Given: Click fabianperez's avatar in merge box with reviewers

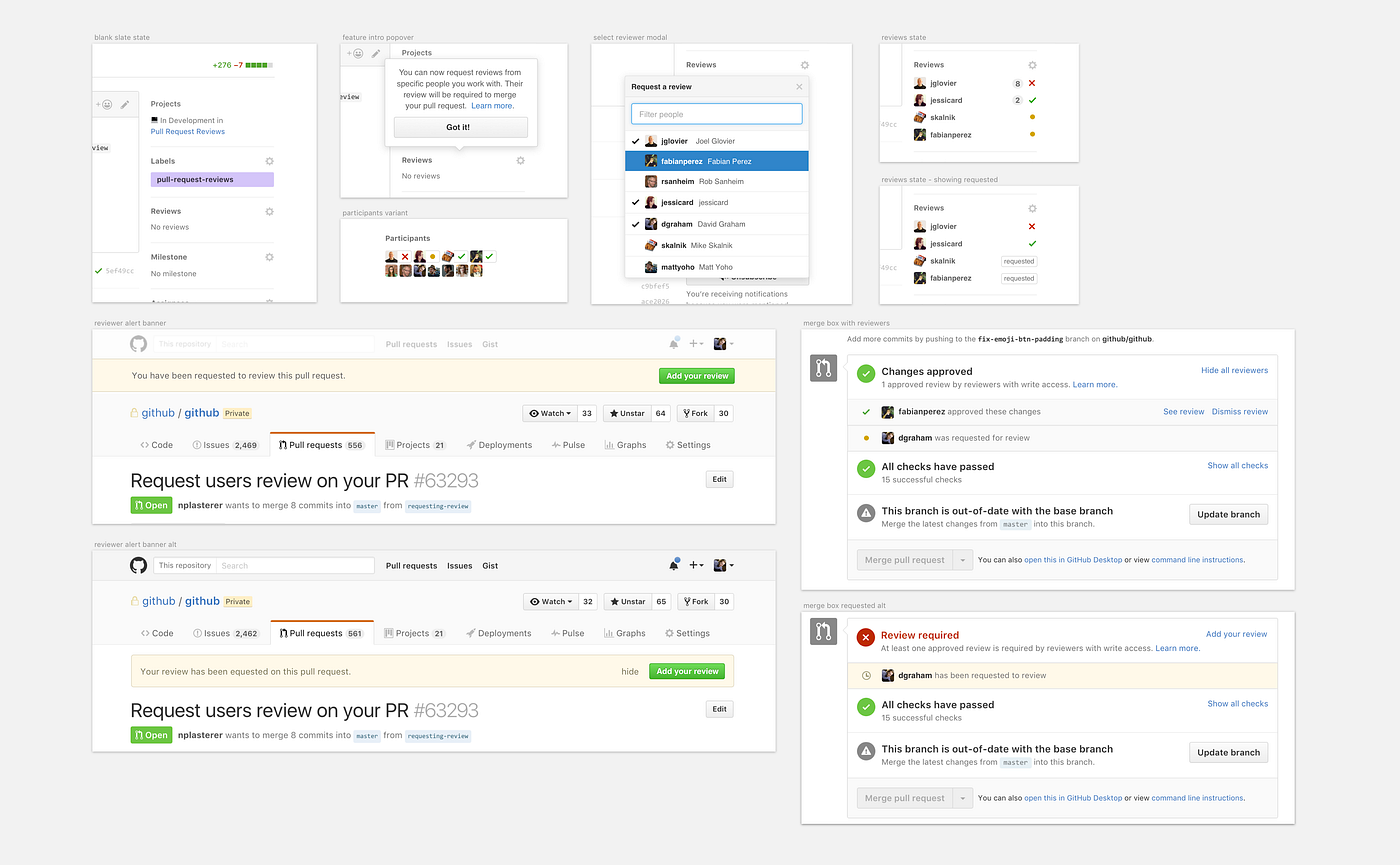Looking at the screenshot, I should click(888, 412).
